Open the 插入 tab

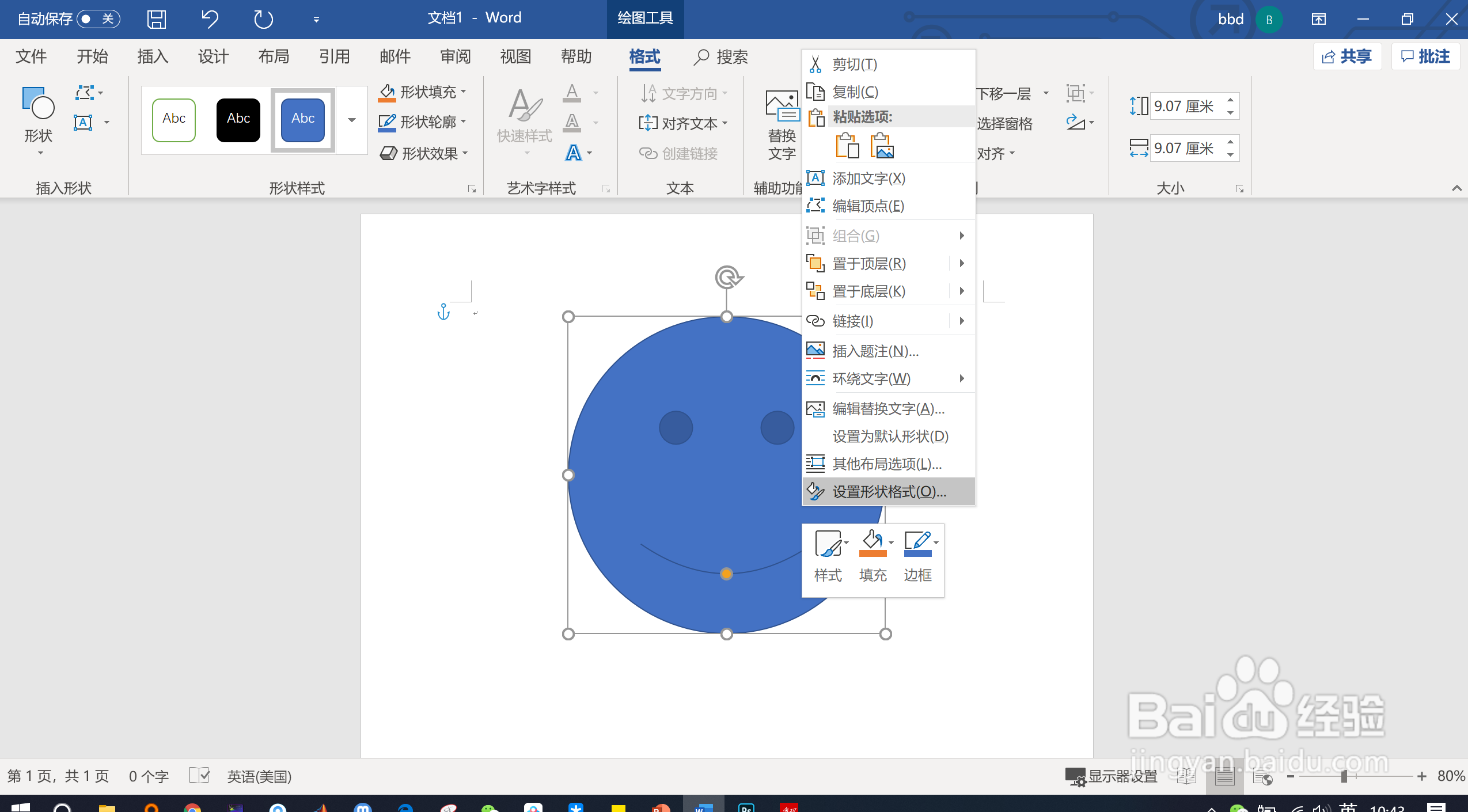point(153,56)
